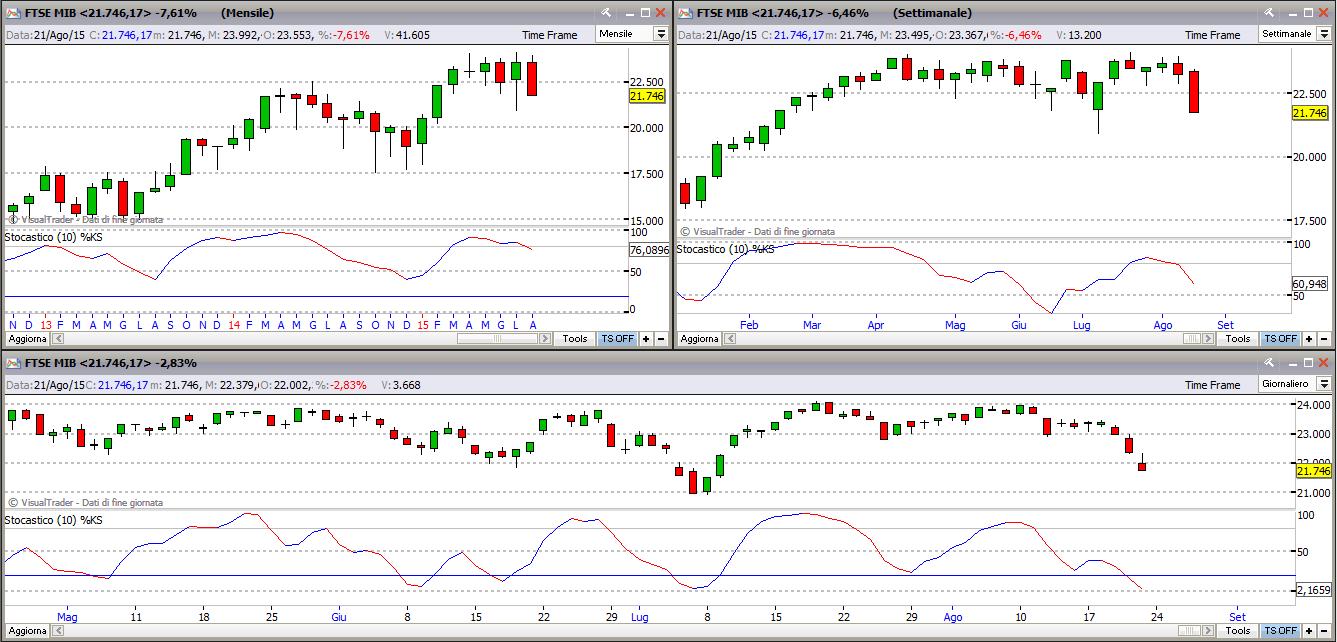Open the Settimanale time frame dropdown
The image size is (1337, 642).
pos(1324,34)
